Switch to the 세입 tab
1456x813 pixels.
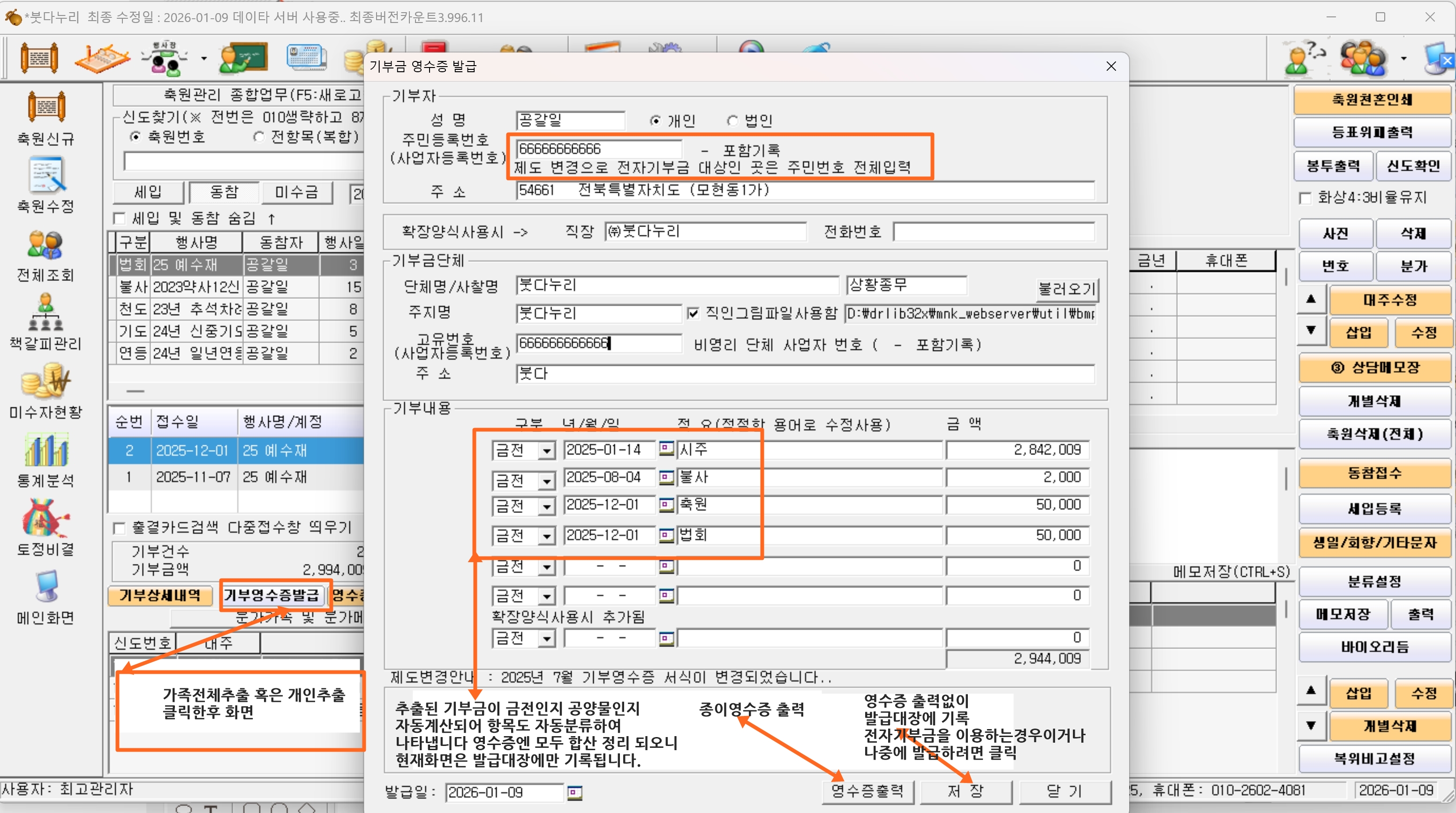click(148, 193)
